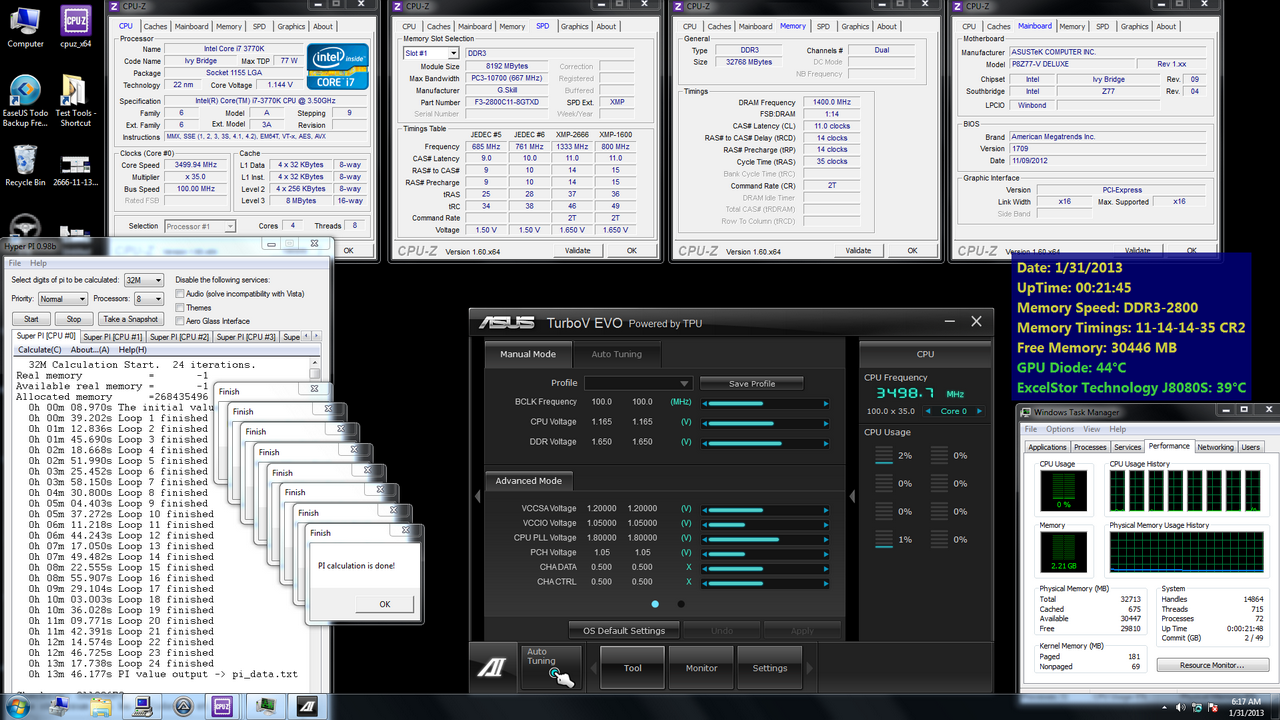The image size is (1280, 720).
Task: Click the round ASUS gadget taskbar icon
Action: coord(183,706)
